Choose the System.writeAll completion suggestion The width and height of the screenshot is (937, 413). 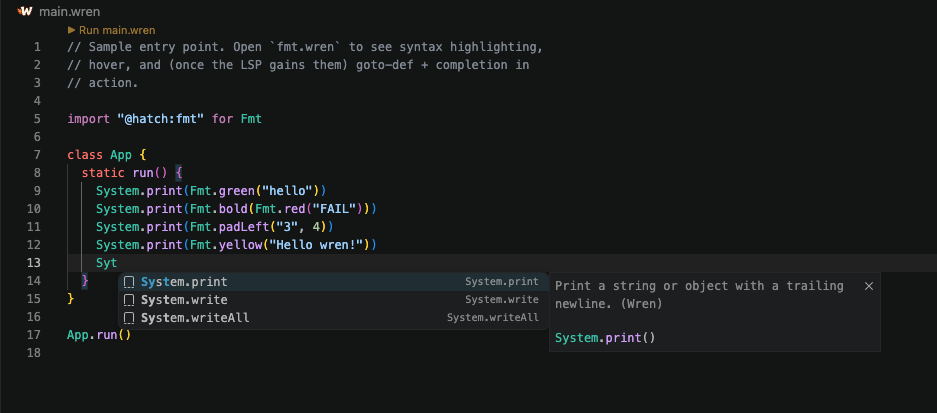point(333,318)
